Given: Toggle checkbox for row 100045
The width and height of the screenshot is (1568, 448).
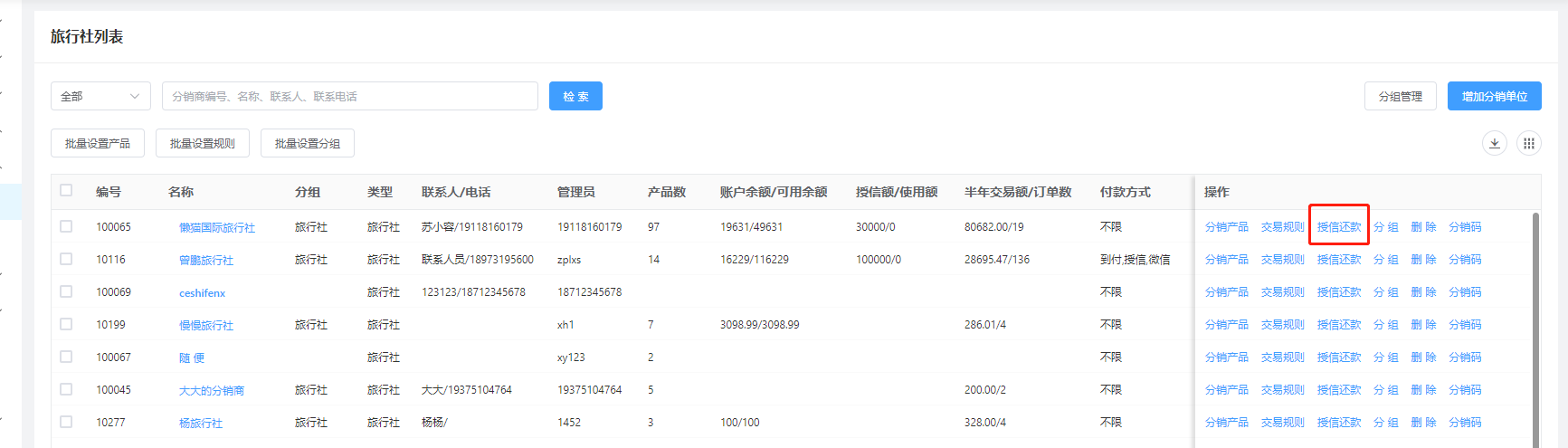Looking at the screenshot, I should pyautogui.click(x=66, y=389).
